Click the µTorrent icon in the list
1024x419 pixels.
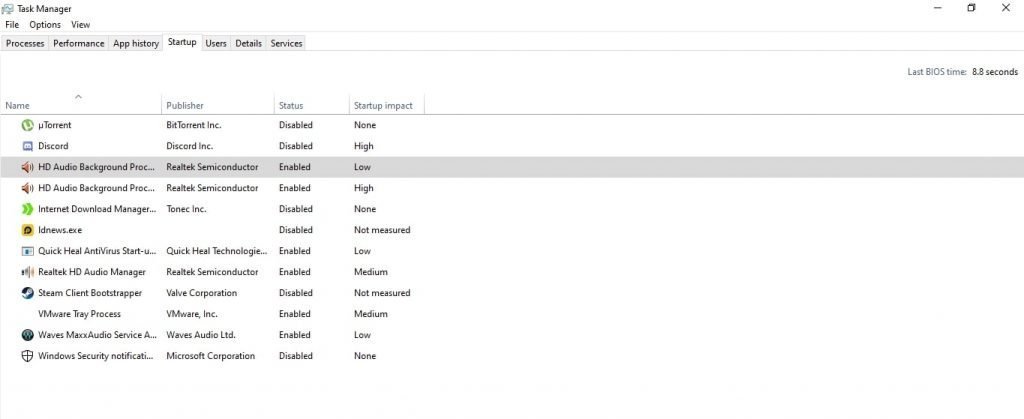click(x=28, y=125)
